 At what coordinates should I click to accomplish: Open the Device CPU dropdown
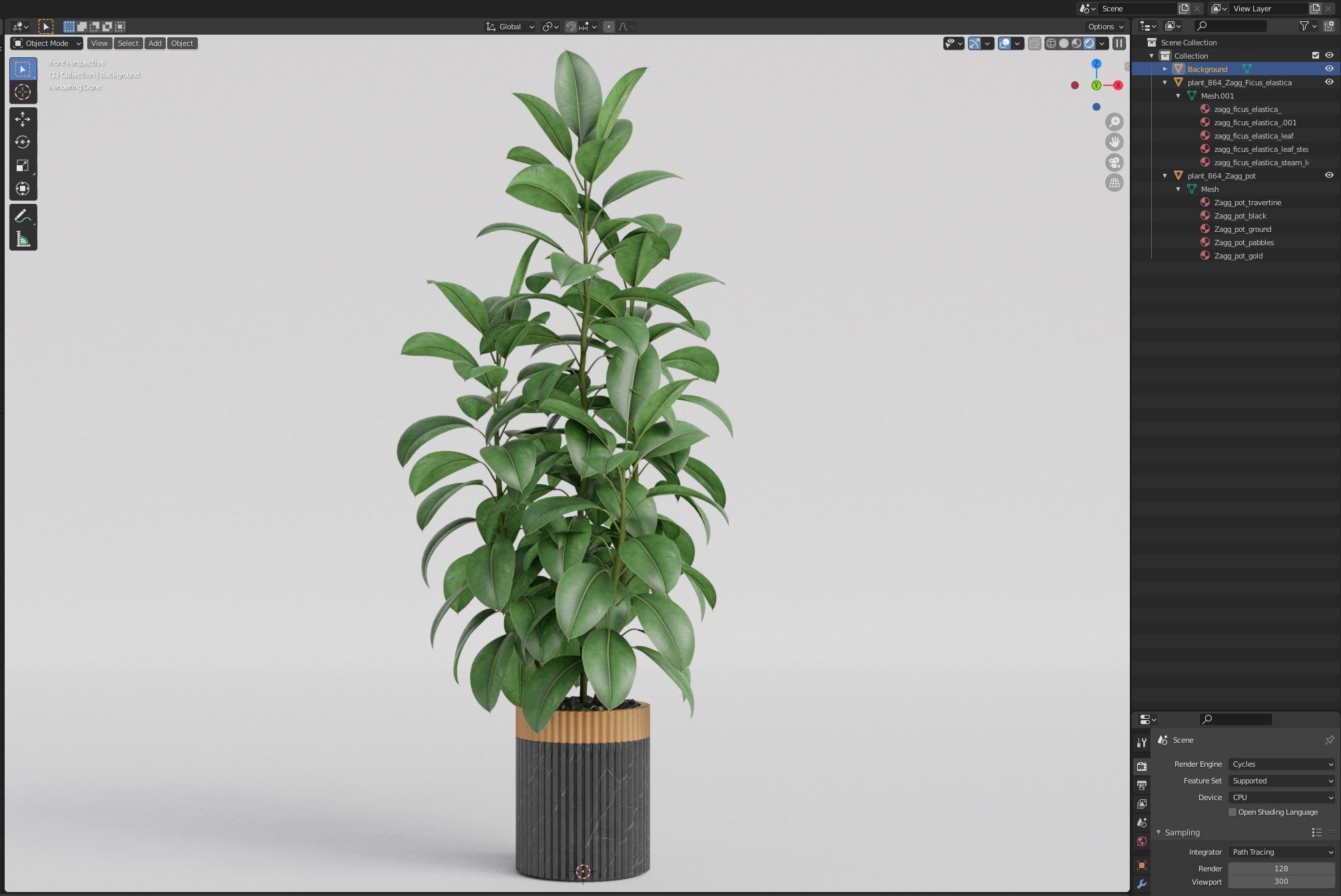(x=1282, y=797)
